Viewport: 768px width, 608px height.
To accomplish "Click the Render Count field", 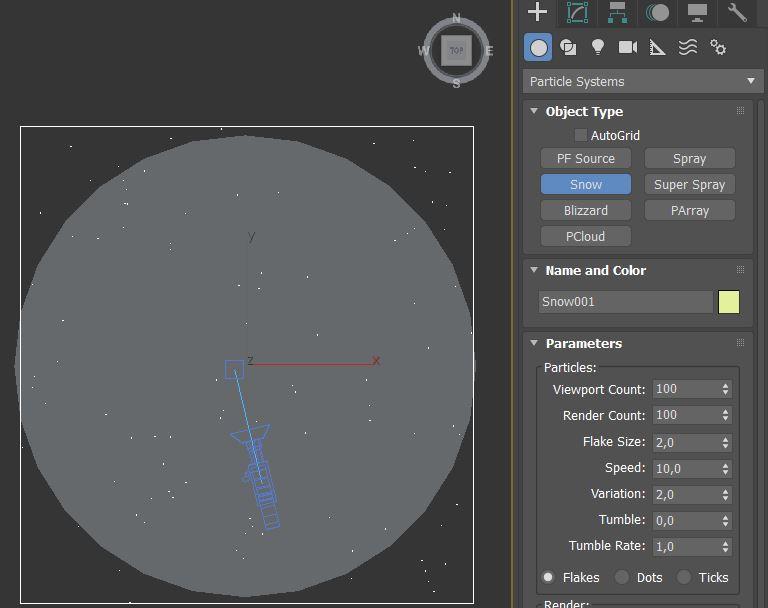I will click(686, 415).
